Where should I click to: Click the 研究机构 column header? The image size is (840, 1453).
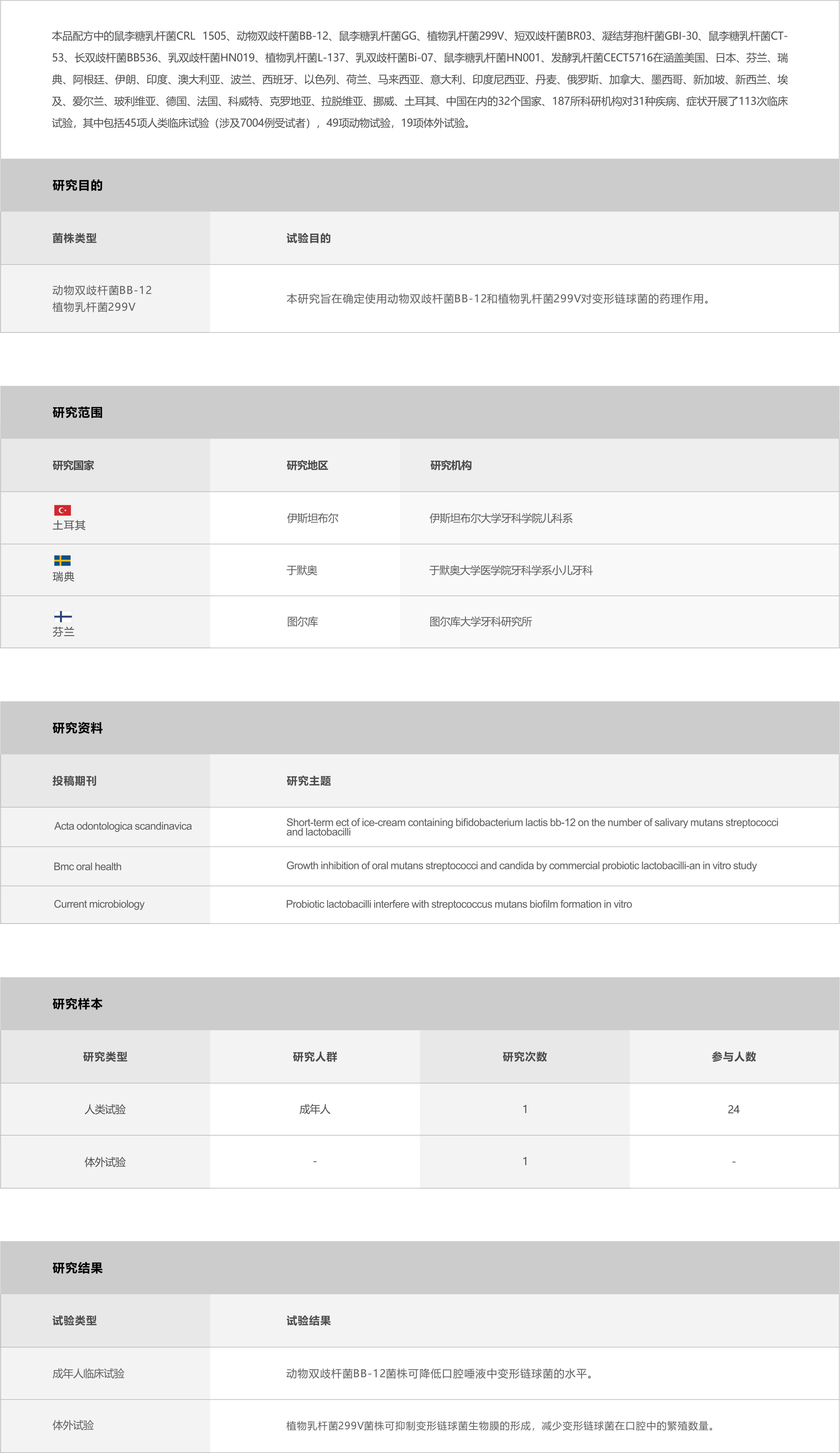(x=451, y=465)
